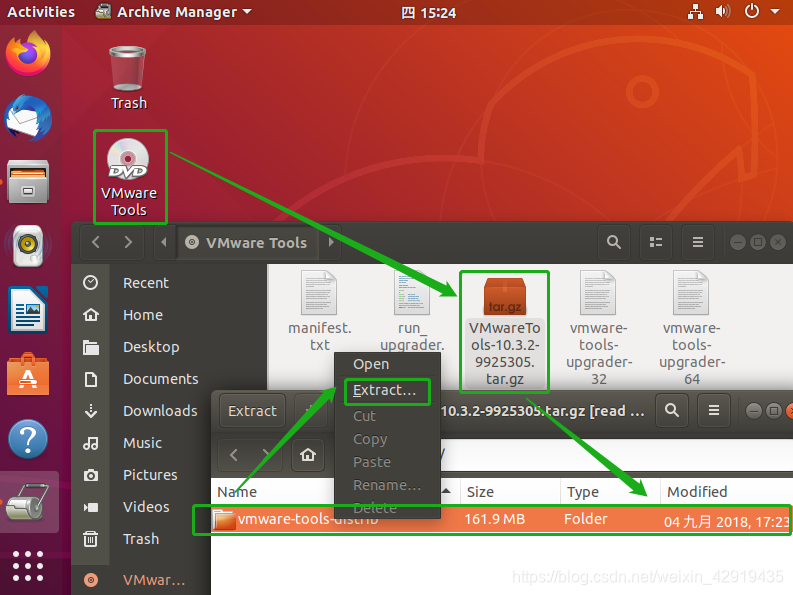Click the Activities button
793x595 pixels.
40,12
